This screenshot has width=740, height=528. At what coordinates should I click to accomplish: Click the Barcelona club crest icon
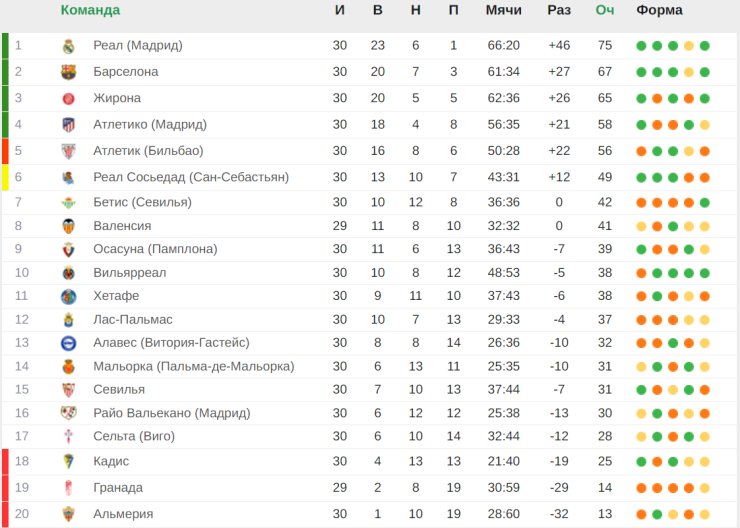(68, 72)
